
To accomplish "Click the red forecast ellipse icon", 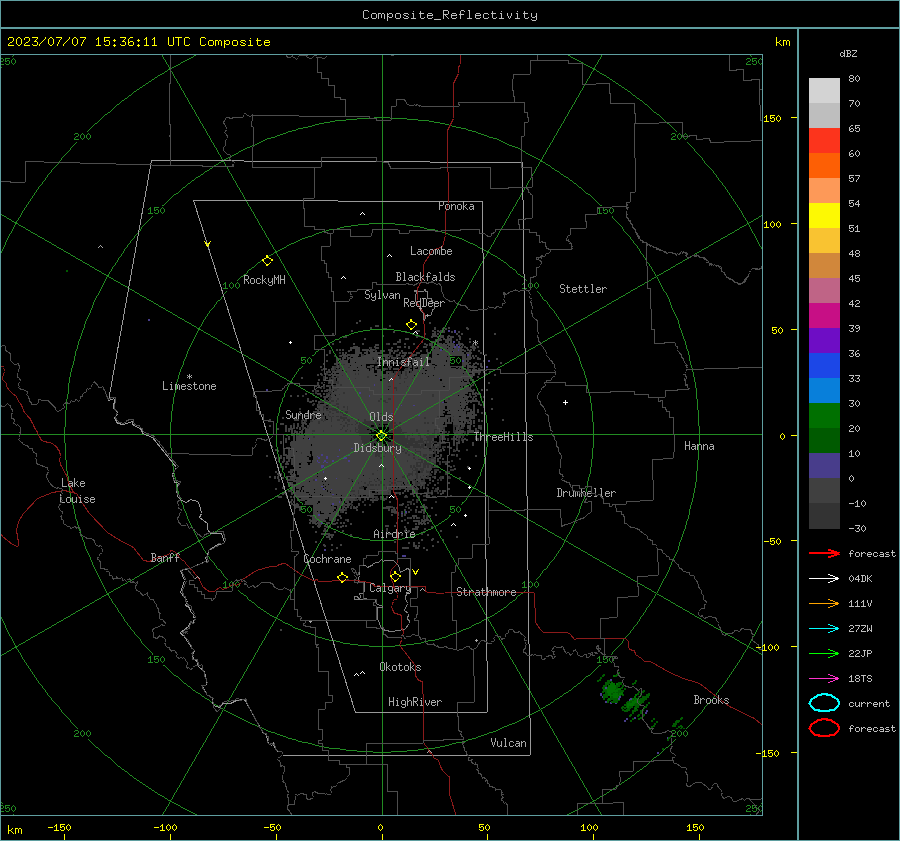I will [x=824, y=728].
